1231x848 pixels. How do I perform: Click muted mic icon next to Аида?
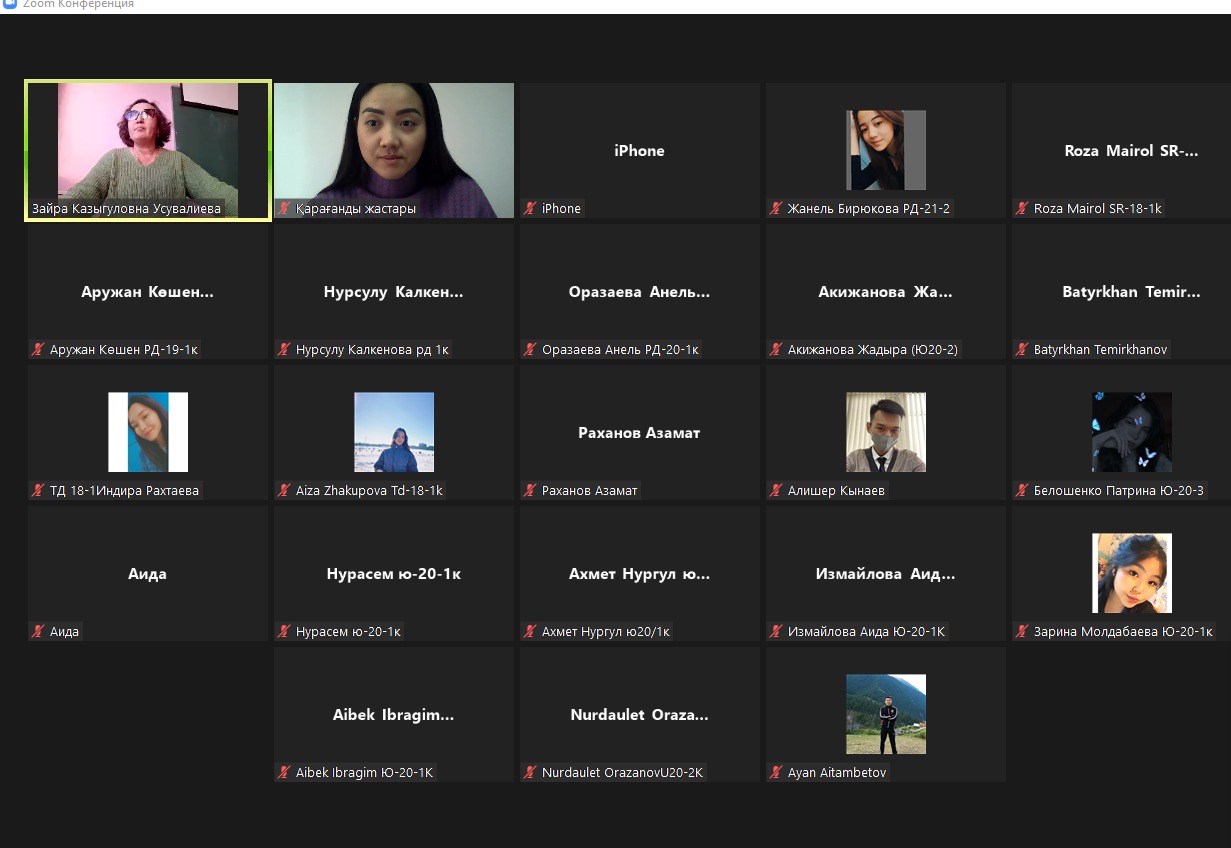coord(39,632)
